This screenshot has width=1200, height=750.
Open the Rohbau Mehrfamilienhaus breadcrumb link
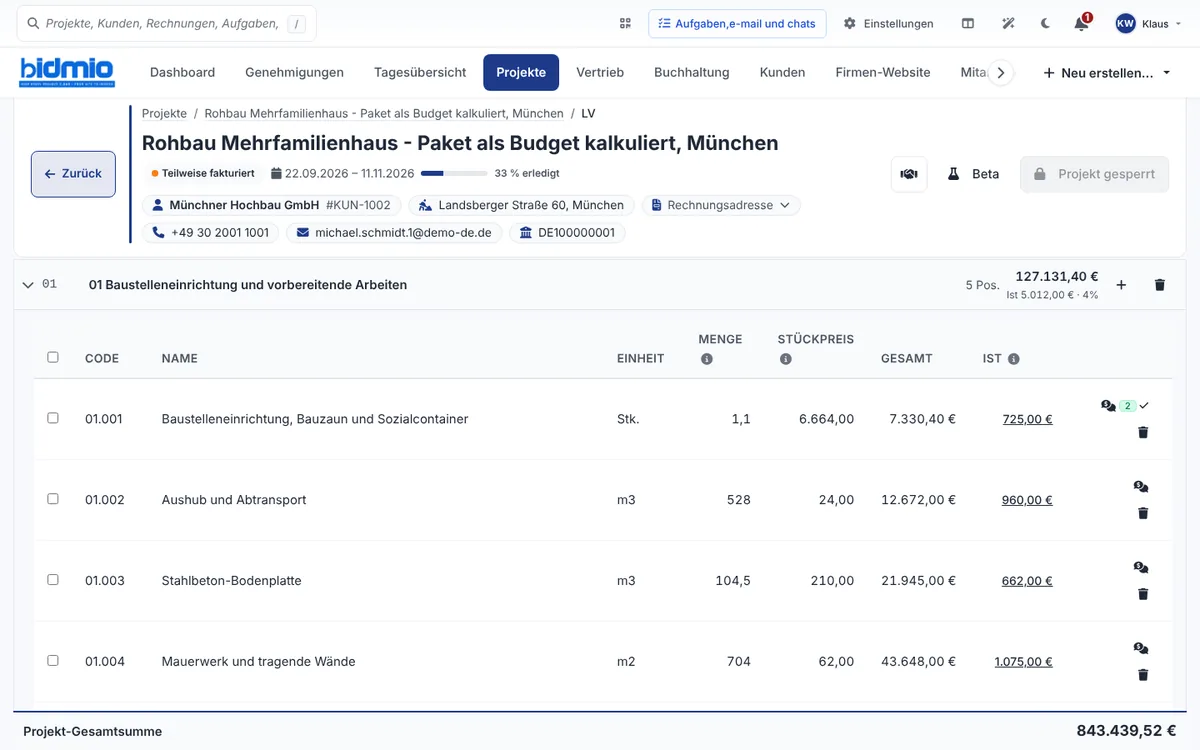(384, 114)
